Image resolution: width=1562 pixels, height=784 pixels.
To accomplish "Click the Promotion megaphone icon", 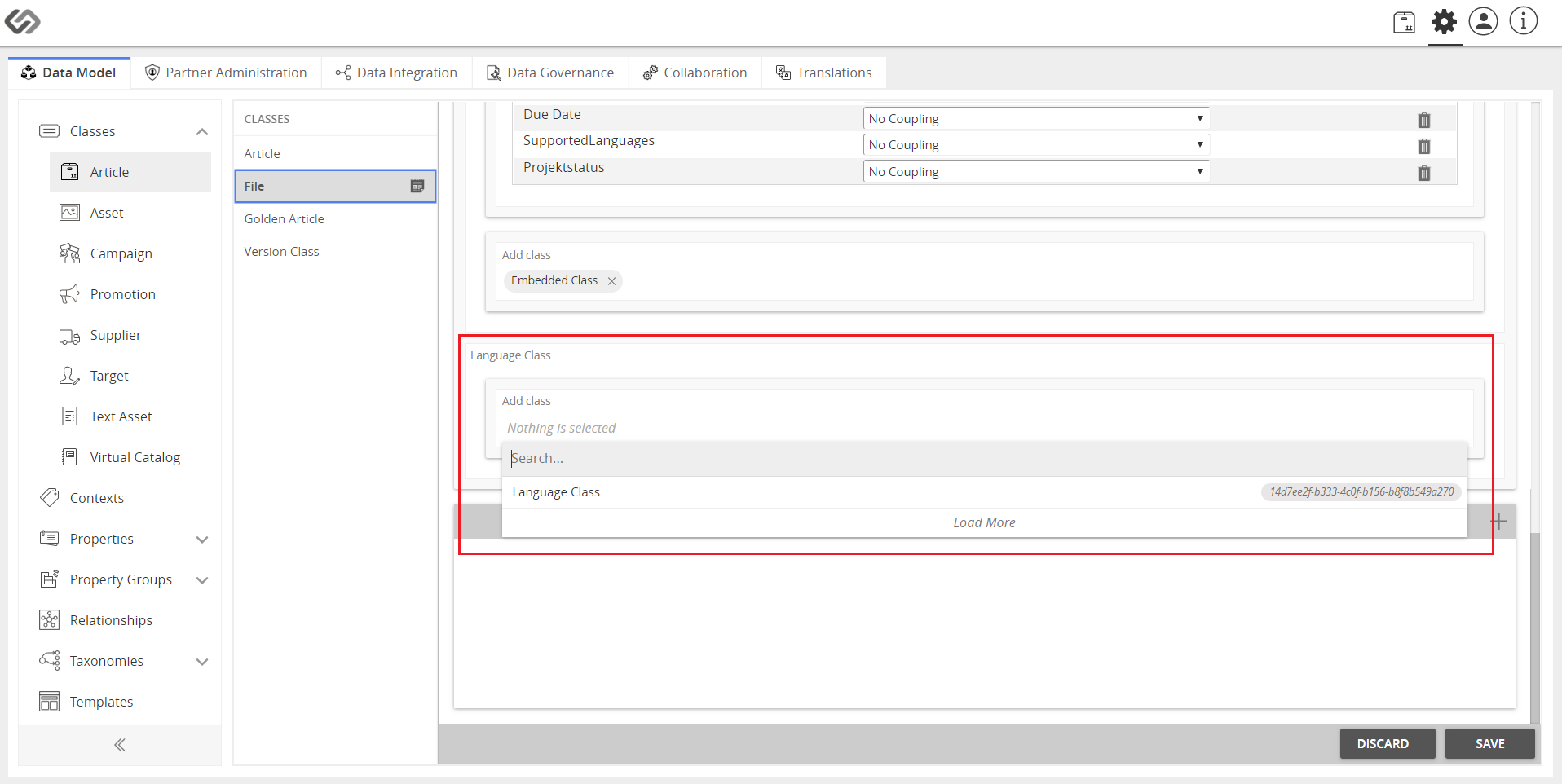I will (x=70, y=294).
